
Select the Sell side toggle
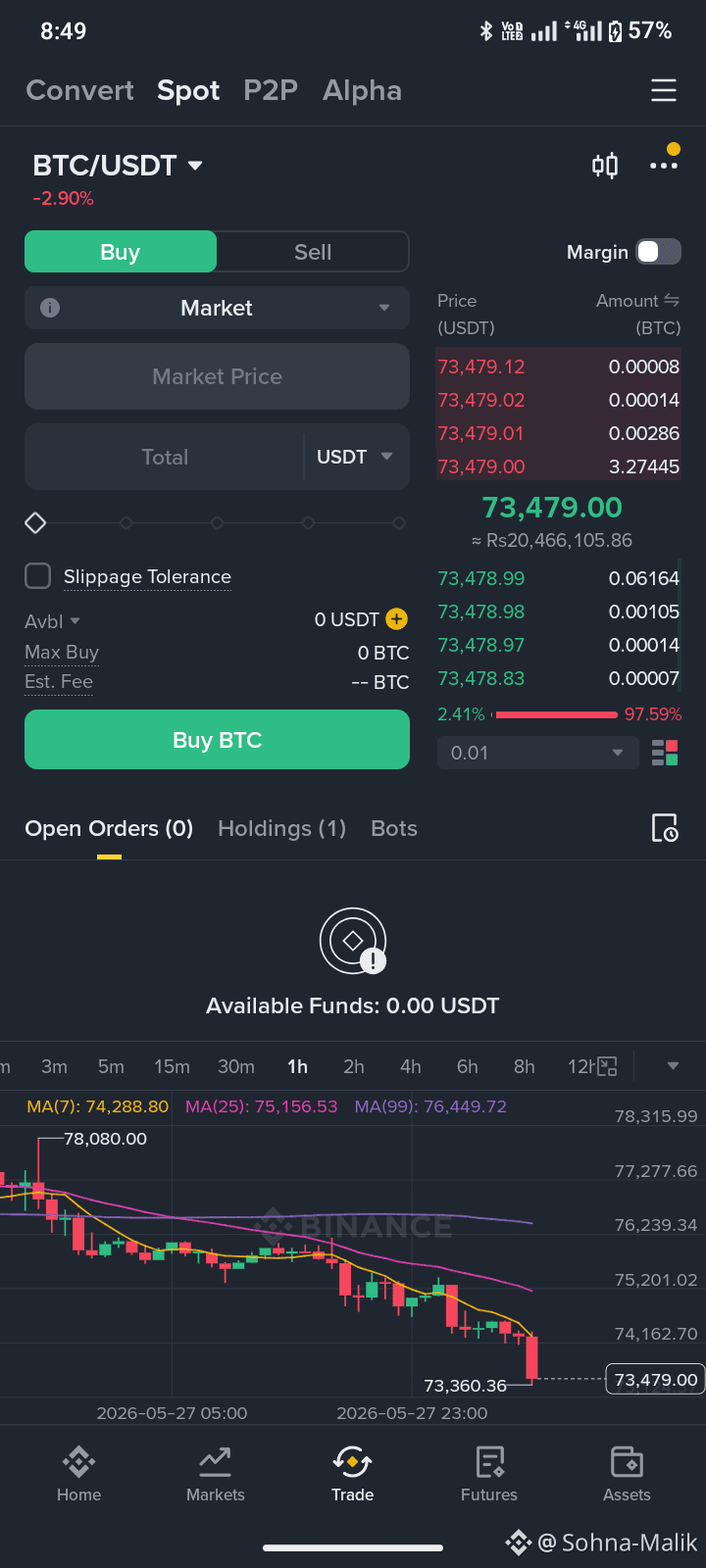coord(313,252)
